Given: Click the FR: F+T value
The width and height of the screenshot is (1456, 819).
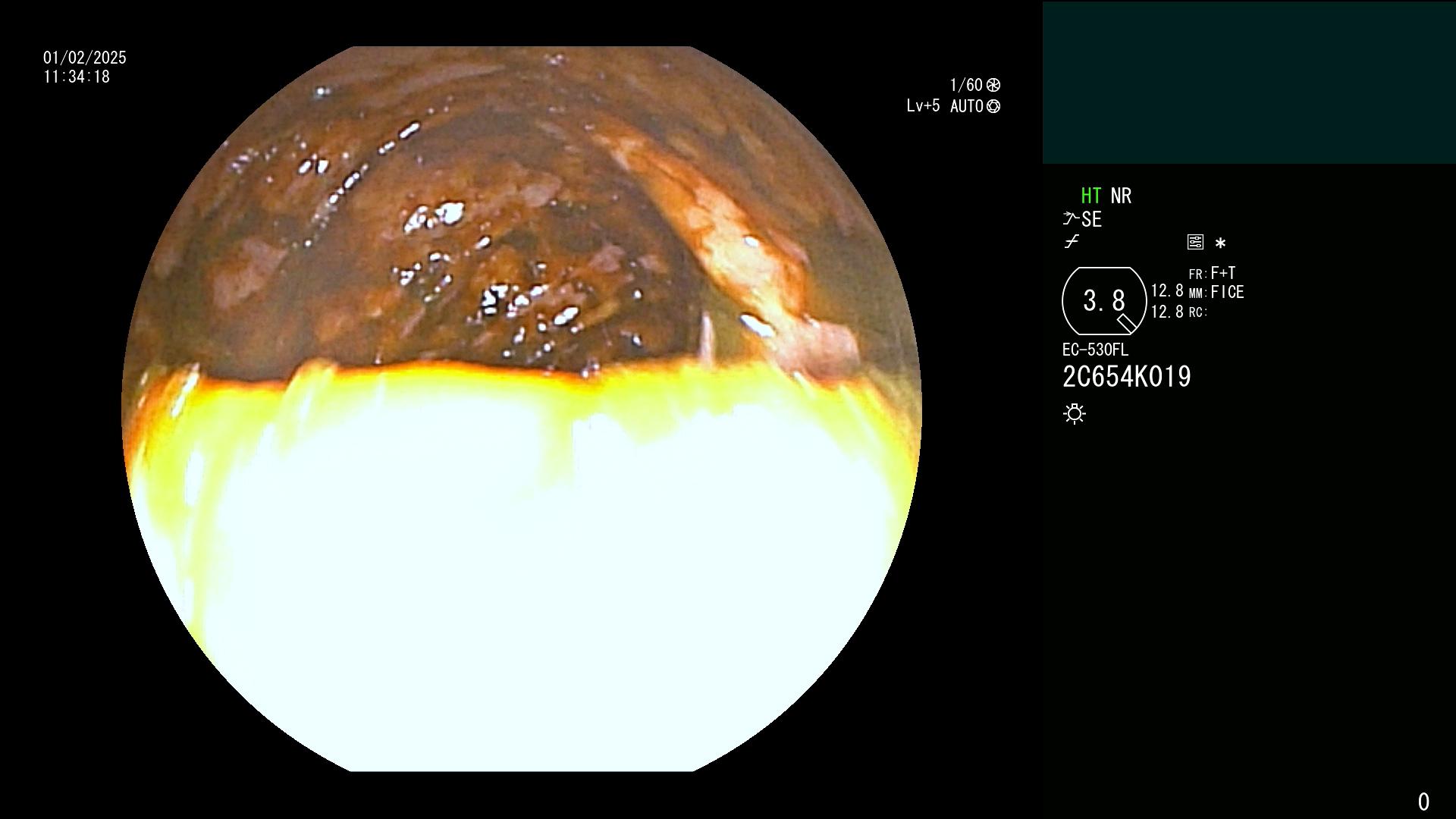Looking at the screenshot, I should point(1213,273).
